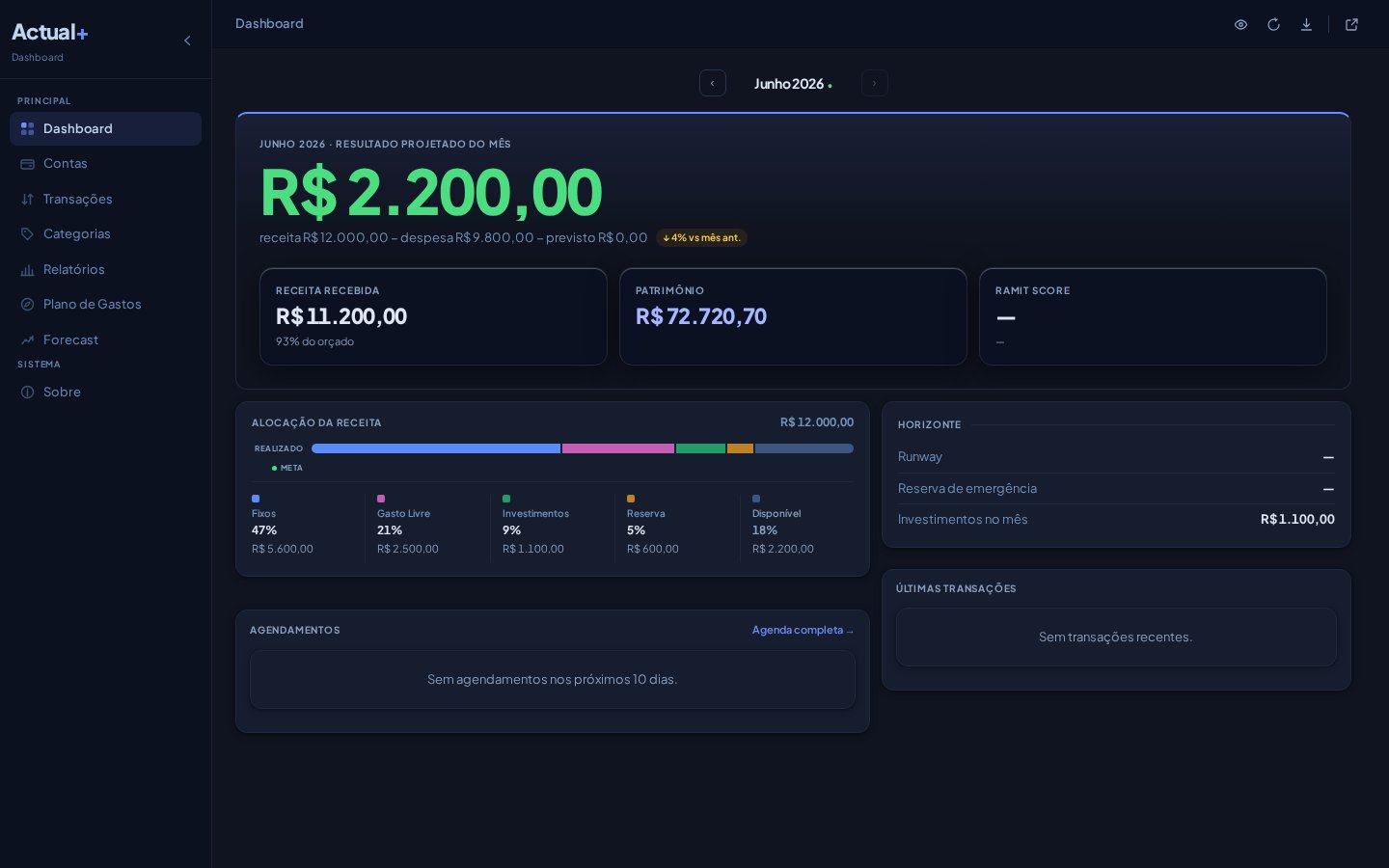
Task: Click the 4% vs mês ant. badge
Action: (x=701, y=237)
